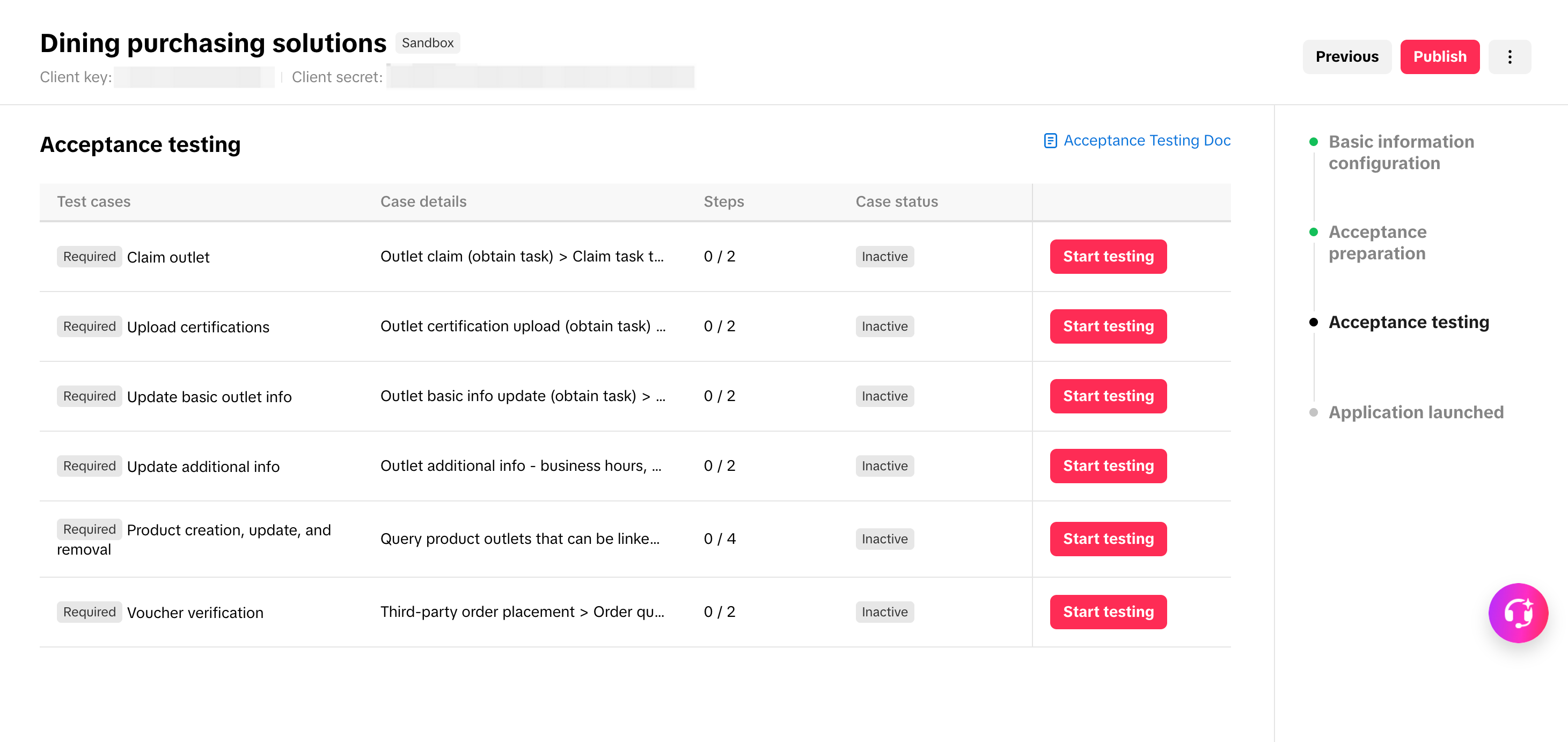This screenshot has width=1568, height=742.
Task: Open the three-dot more options menu
Action: 1509,57
